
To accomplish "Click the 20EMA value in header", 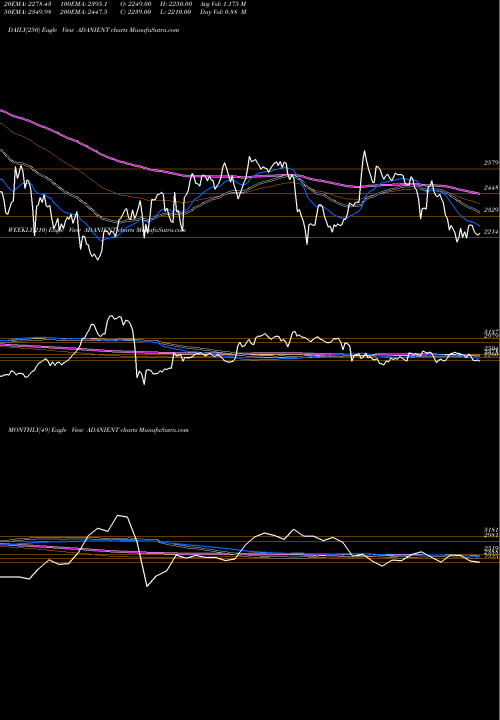I will (x=26, y=3).
